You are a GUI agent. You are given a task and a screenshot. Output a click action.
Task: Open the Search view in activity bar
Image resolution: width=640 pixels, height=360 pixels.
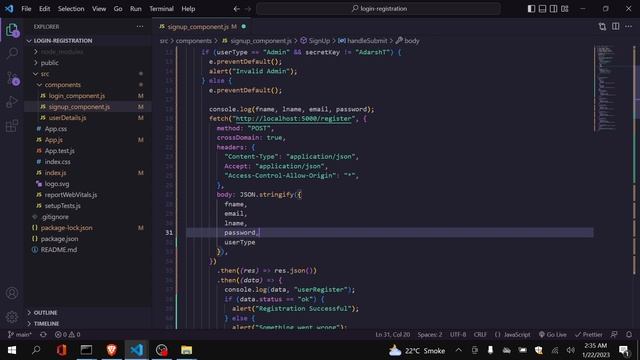coord(12,53)
